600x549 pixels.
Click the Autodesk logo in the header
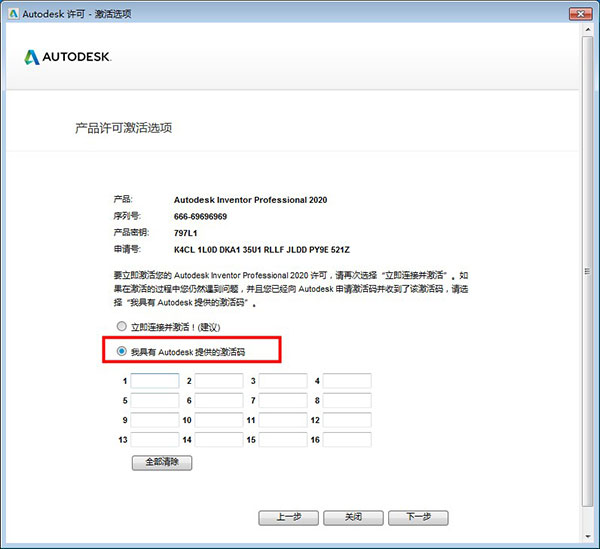[68, 57]
